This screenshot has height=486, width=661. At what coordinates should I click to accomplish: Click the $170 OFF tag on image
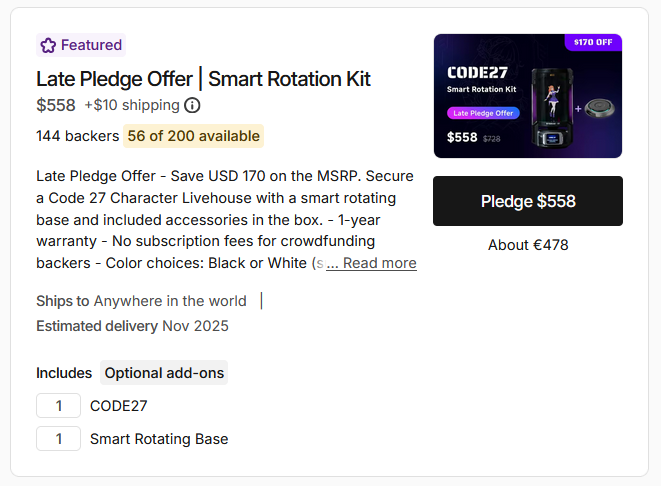[x=593, y=42]
